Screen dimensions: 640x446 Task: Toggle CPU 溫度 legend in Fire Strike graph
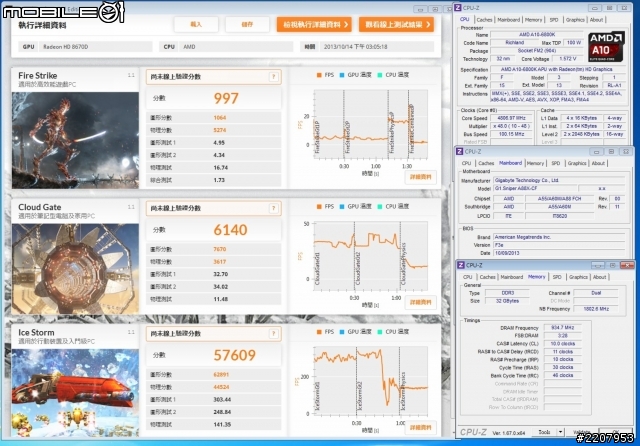pos(393,75)
